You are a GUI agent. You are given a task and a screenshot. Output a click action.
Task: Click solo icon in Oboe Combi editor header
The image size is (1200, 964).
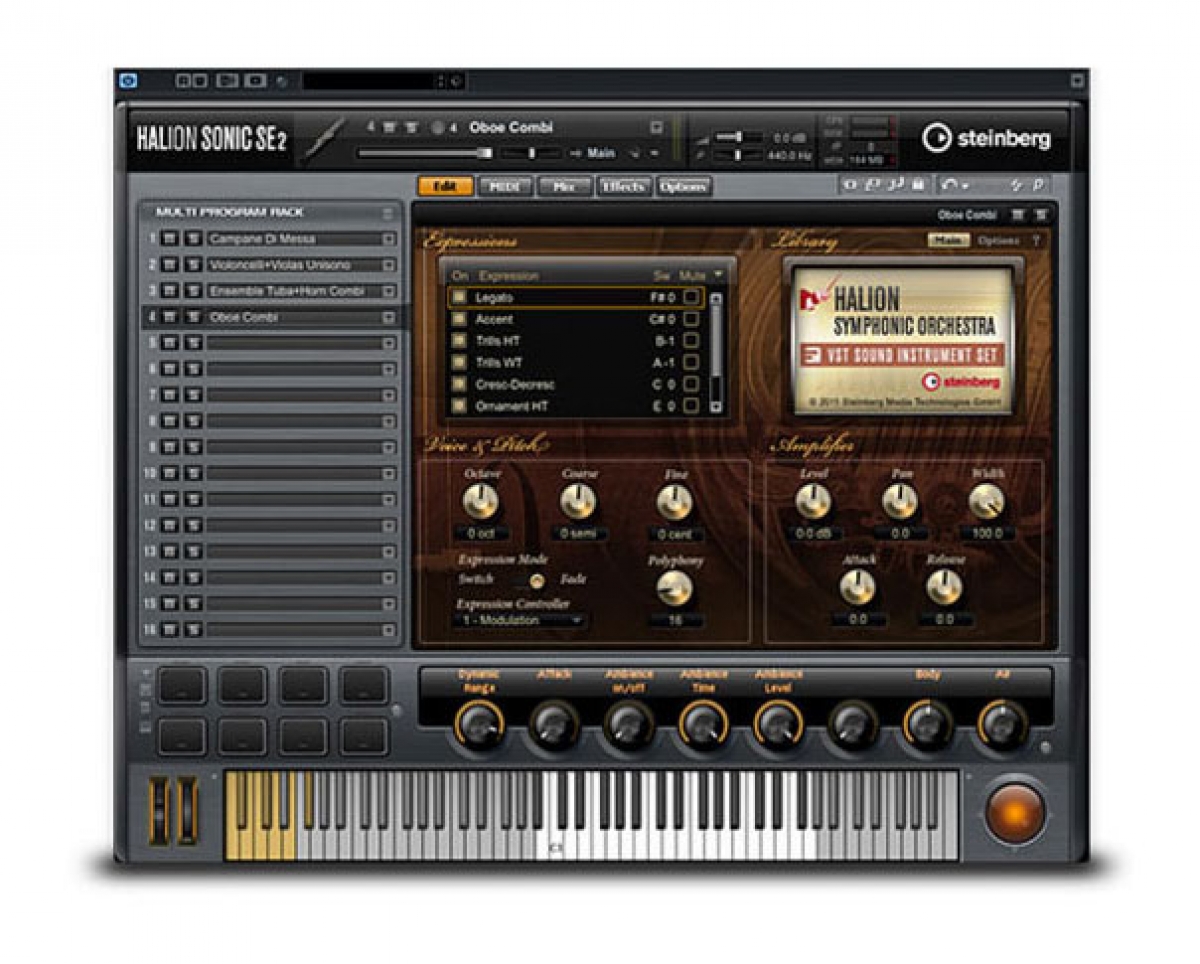1041,214
